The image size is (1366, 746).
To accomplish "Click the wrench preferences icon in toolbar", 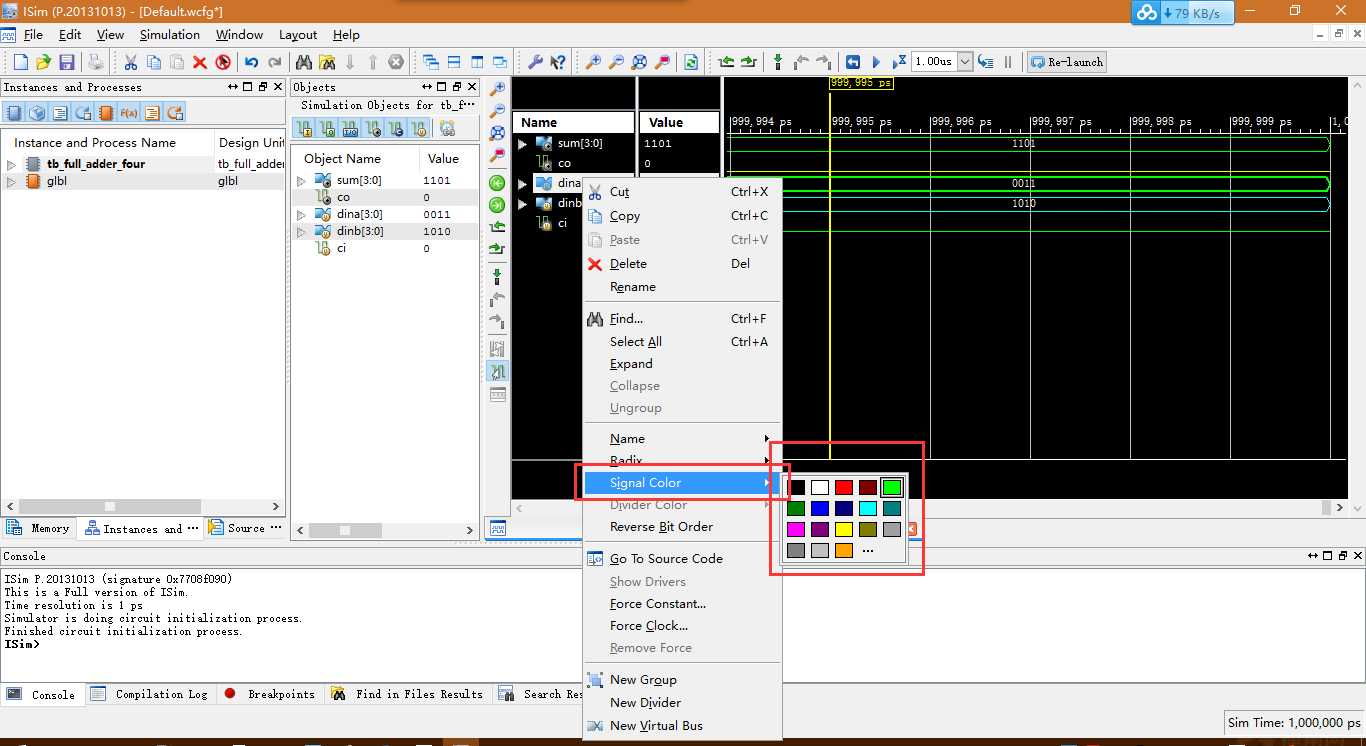I will (x=535, y=62).
